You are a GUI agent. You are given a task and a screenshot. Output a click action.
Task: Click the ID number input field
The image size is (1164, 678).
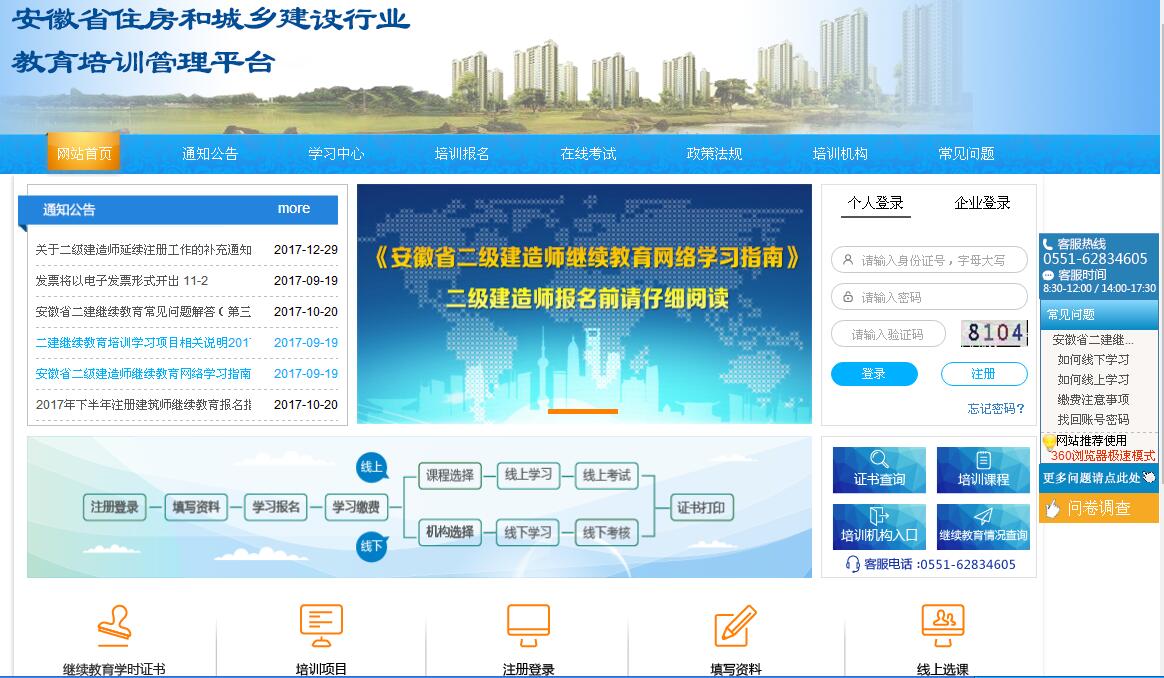[930, 260]
